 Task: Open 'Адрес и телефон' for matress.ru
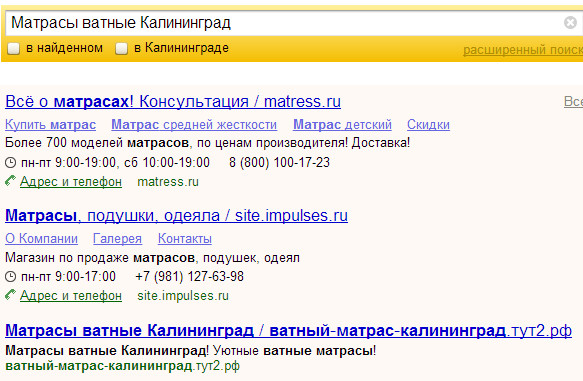coord(71,181)
